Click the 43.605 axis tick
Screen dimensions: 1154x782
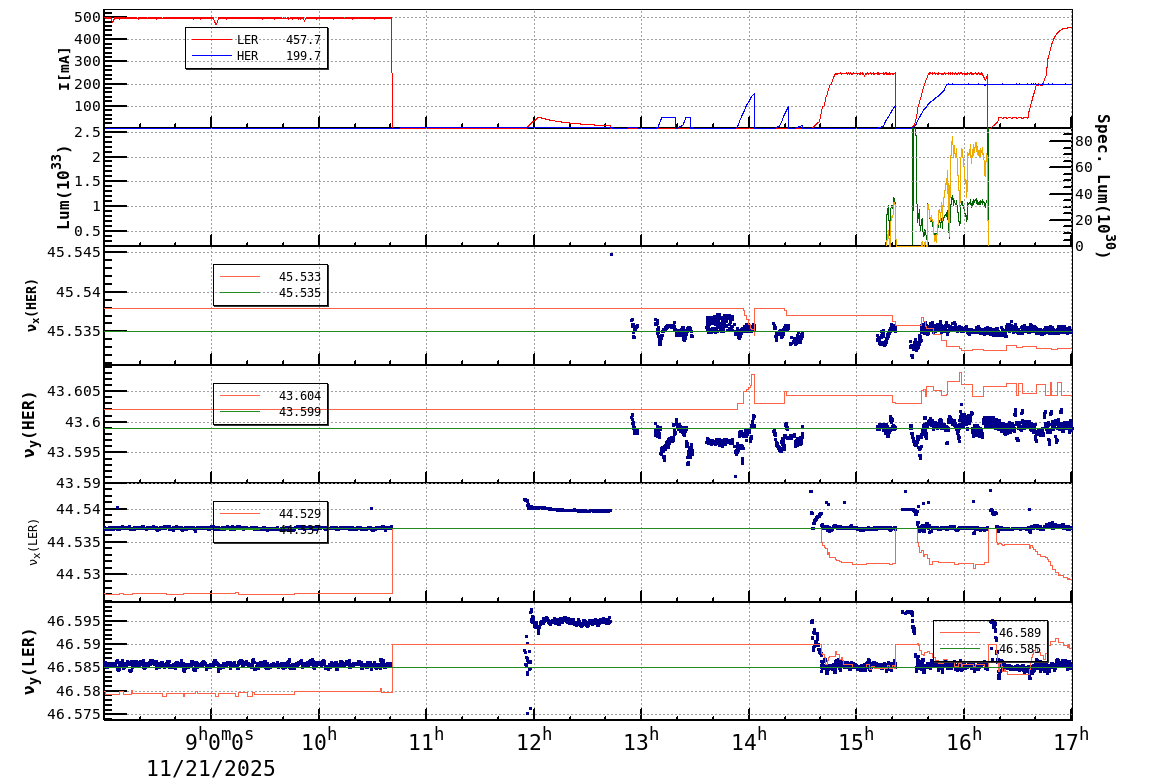point(74,391)
